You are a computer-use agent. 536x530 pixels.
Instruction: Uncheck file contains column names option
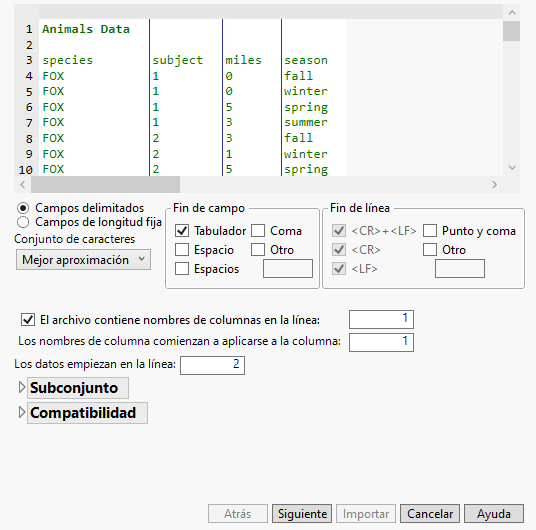click(28, 320)
